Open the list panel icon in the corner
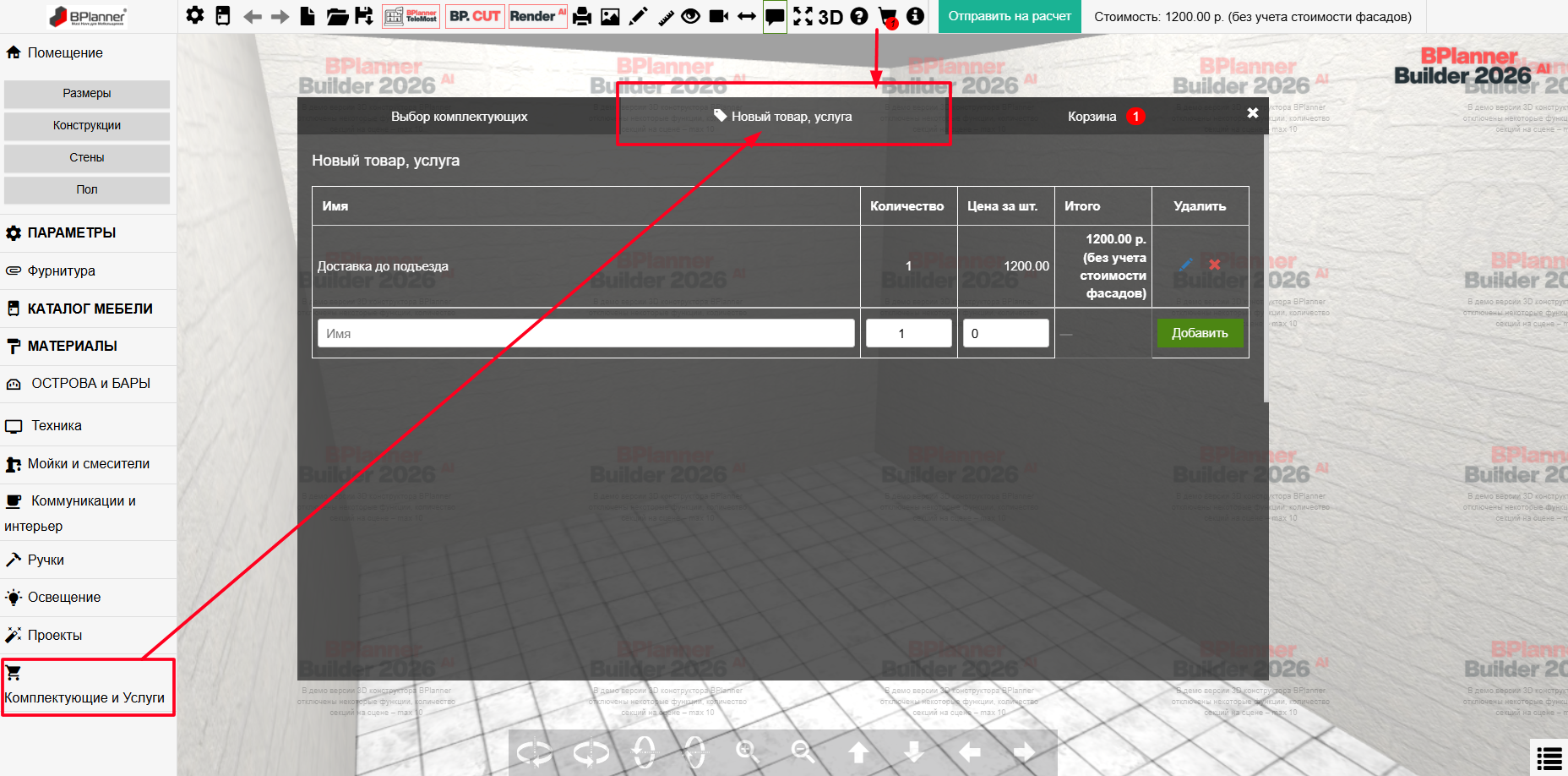Screen dimensions: 1568x776 pos(1549,758)
